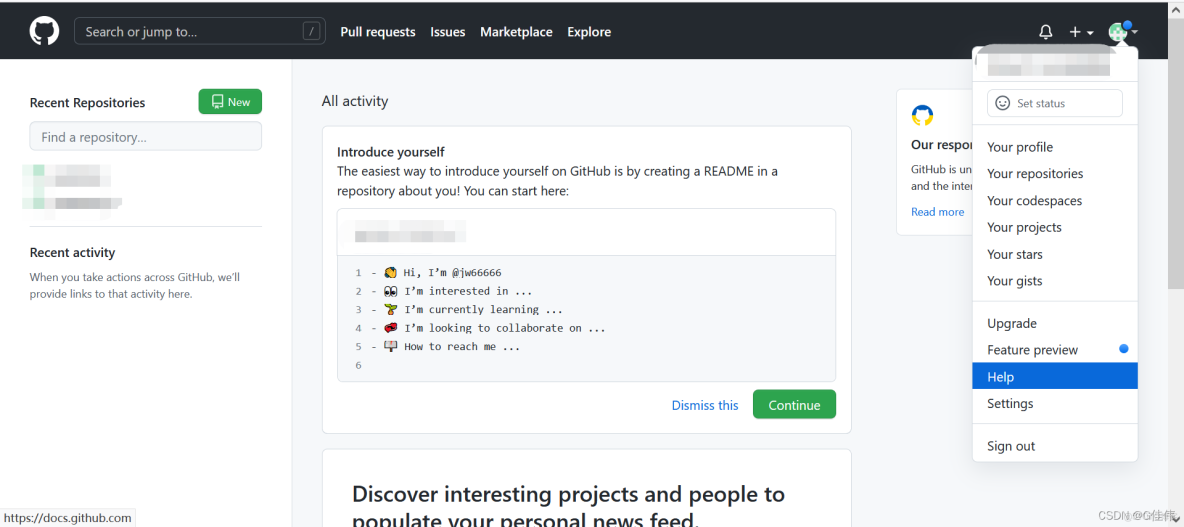Viewport: 1184px width, 527px height.
Task: Open Settings from the user menu
Action: click(1010, 403)
